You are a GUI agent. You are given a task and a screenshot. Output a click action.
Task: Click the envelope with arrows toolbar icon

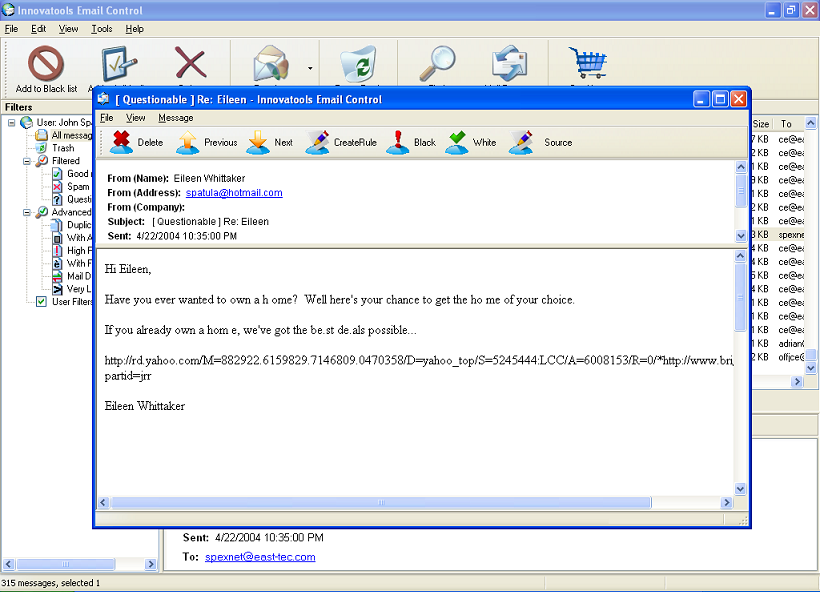click(509, 63)
